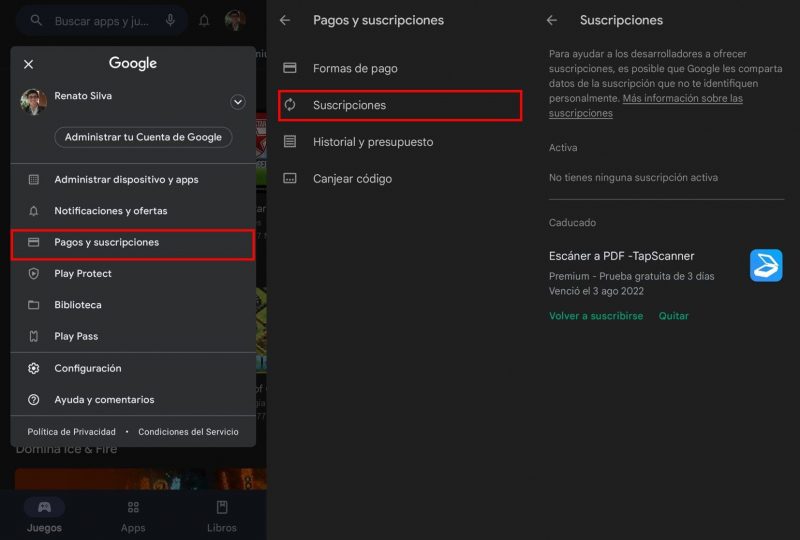
Task: Click the refresh icon beside Suscripciones
Action: pyautogui.click(x=290, y=105)
